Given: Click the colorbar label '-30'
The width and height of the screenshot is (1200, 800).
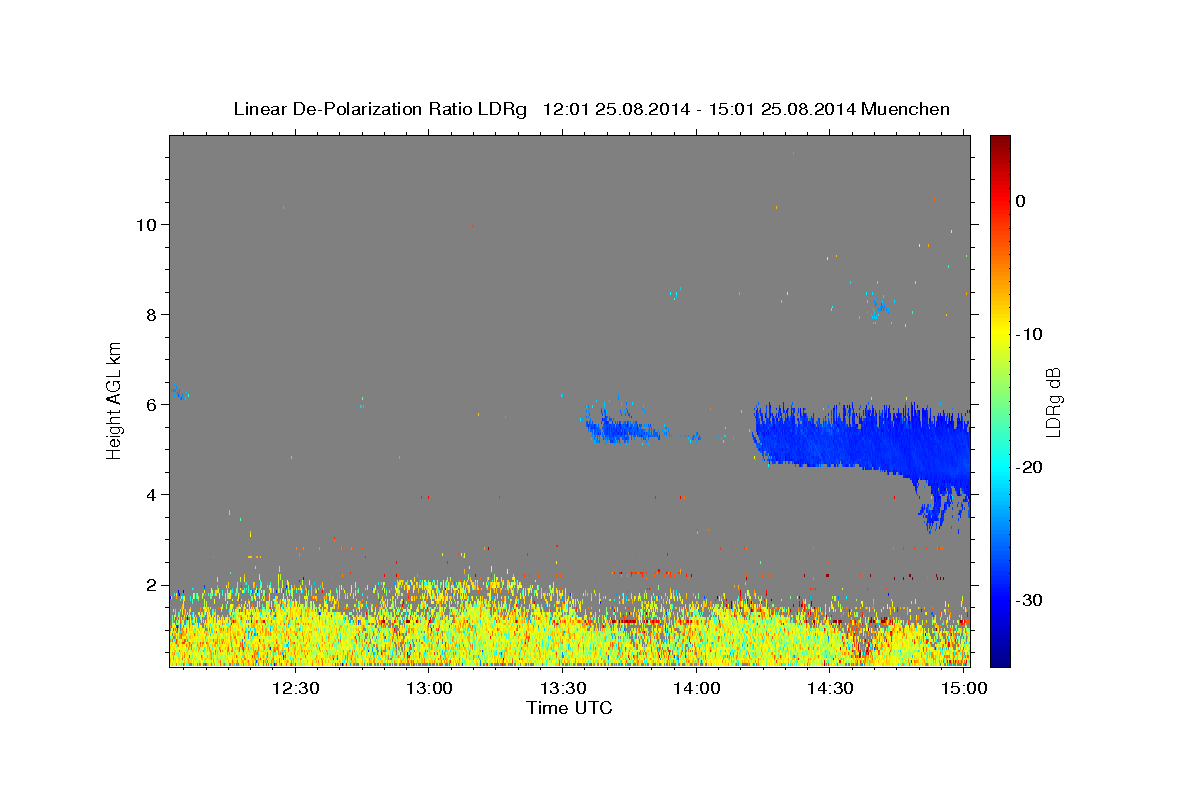Looking at the screenshot, I should 1030,600.
